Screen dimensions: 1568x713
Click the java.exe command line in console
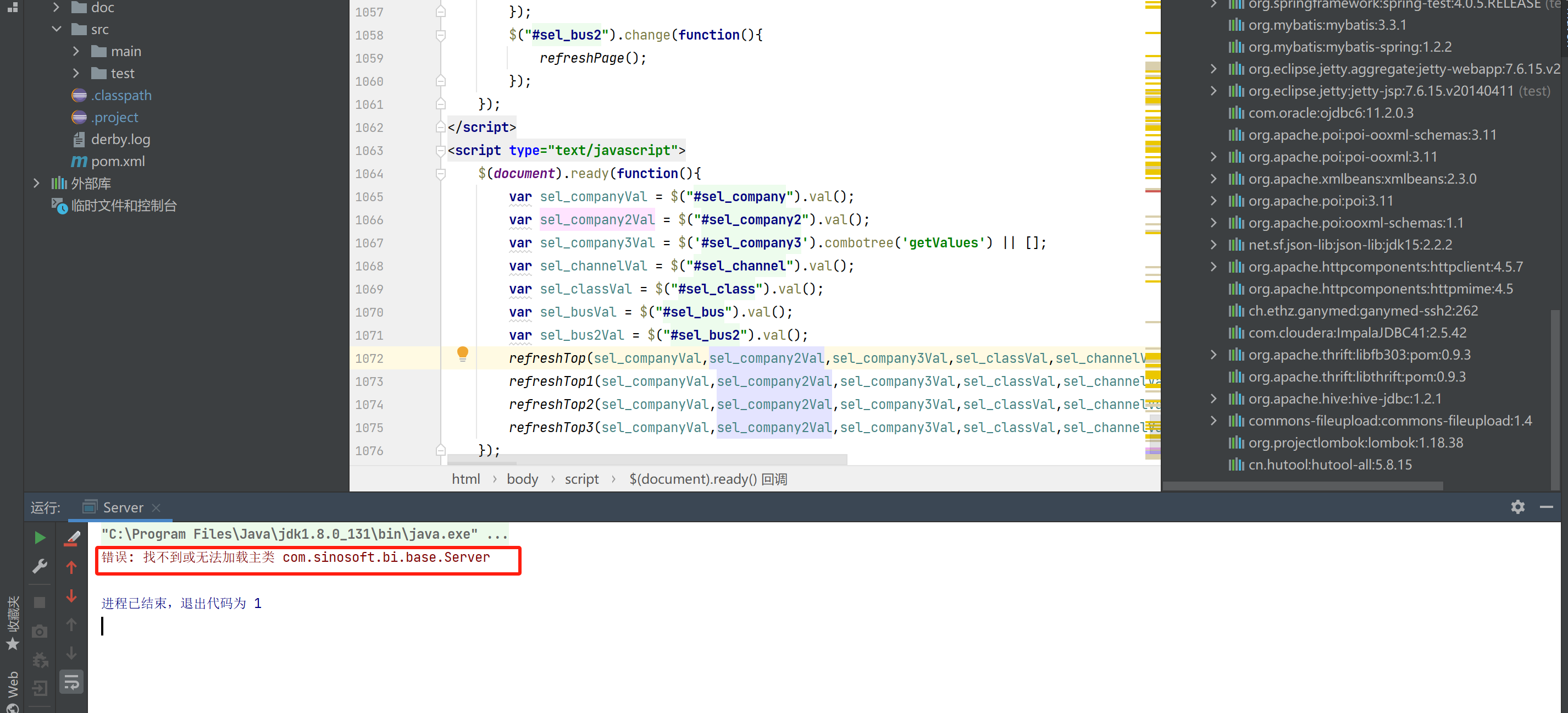coord(304,534)
